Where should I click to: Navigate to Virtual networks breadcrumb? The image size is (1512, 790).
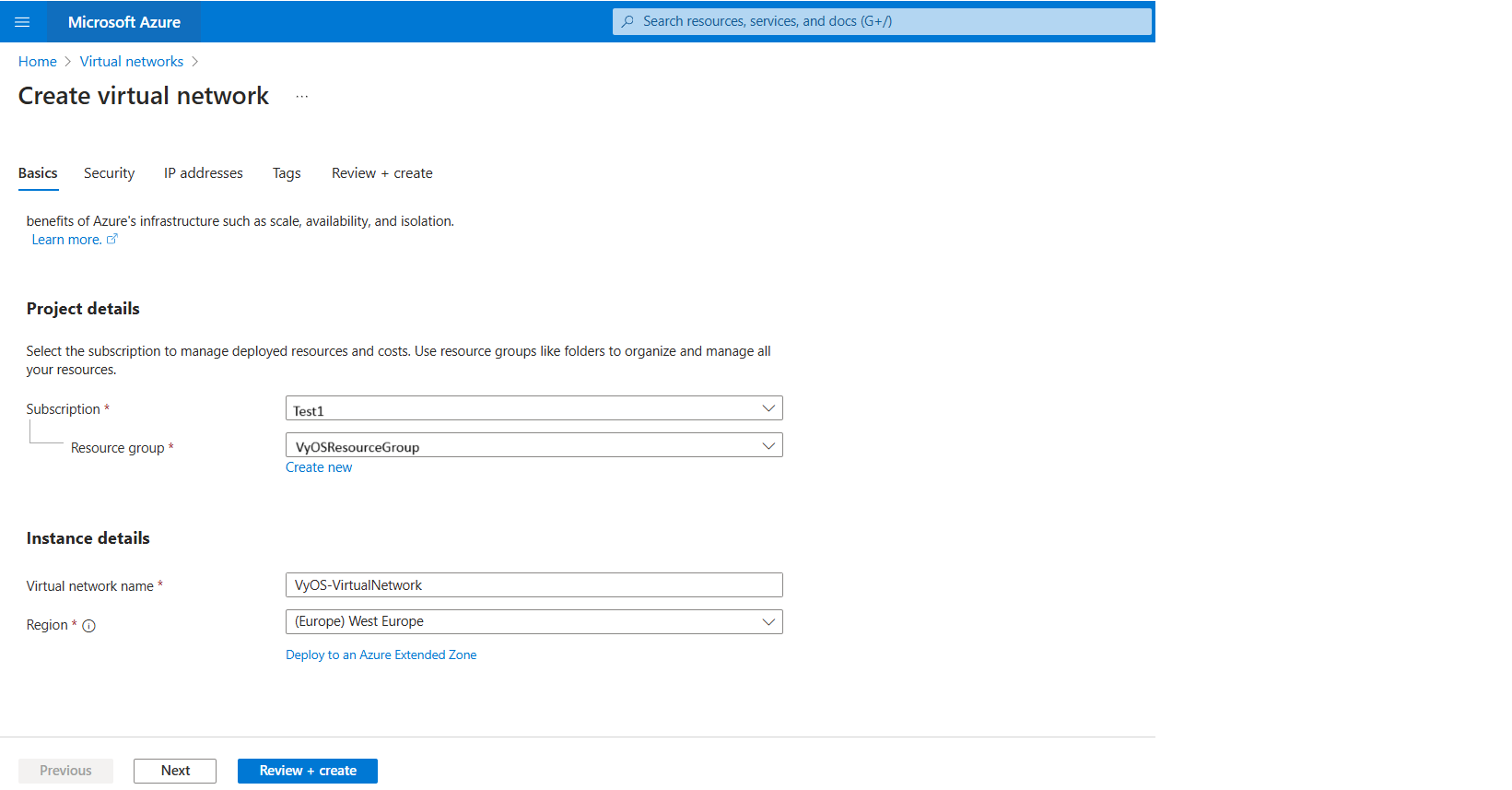pyautogui.click(x=132, y=62)
